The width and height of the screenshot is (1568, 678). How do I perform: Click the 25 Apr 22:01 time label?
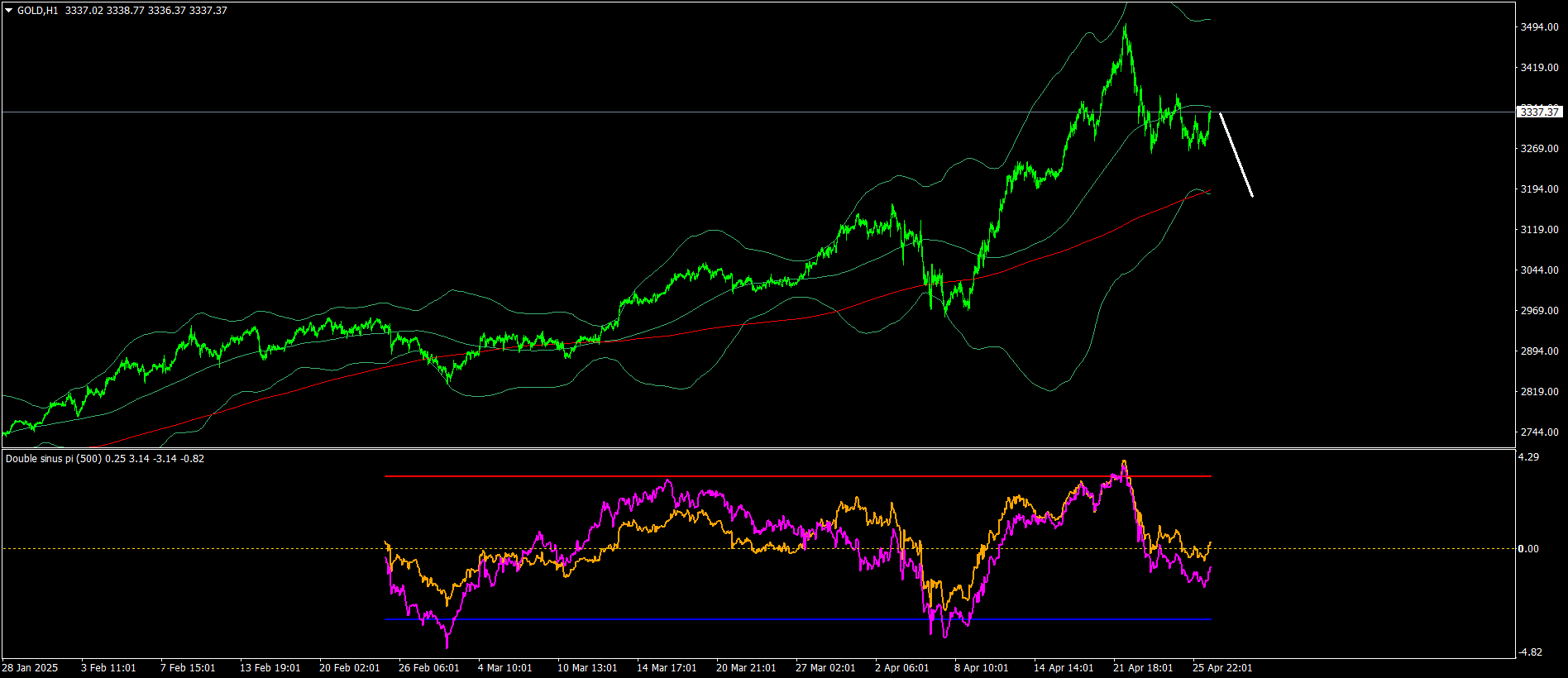(x=1222, y=667)
